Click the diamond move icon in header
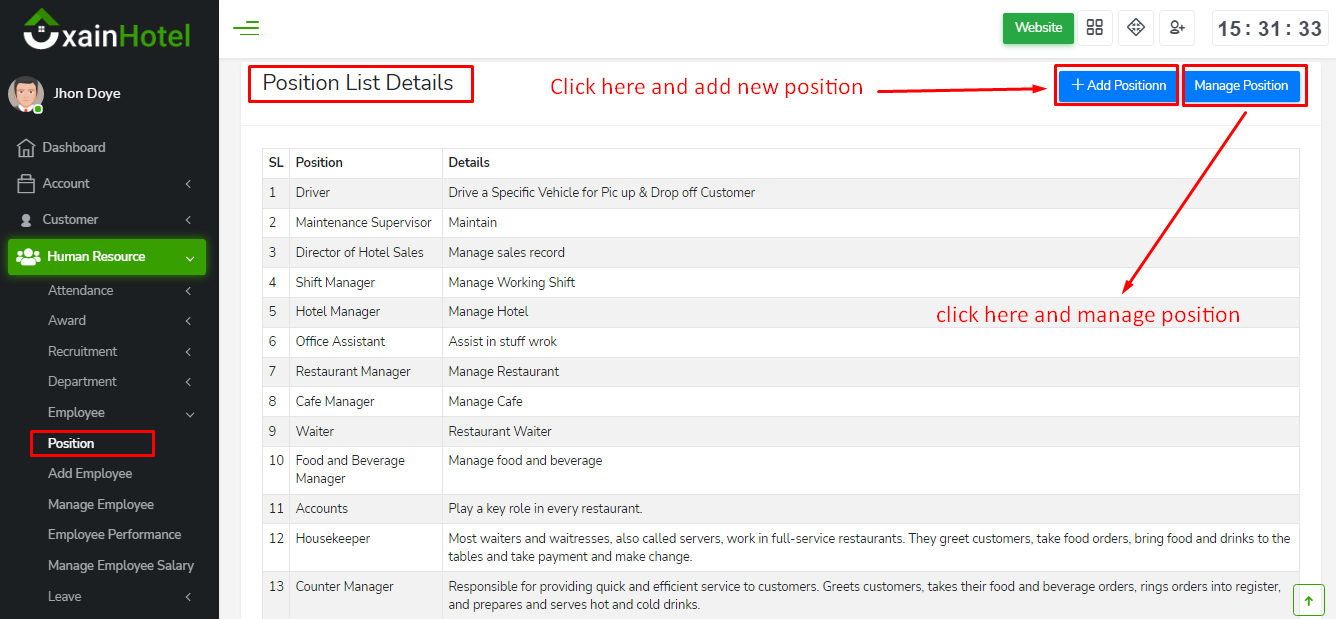This screenshot has height=619, width=1336. point(1136,28)
